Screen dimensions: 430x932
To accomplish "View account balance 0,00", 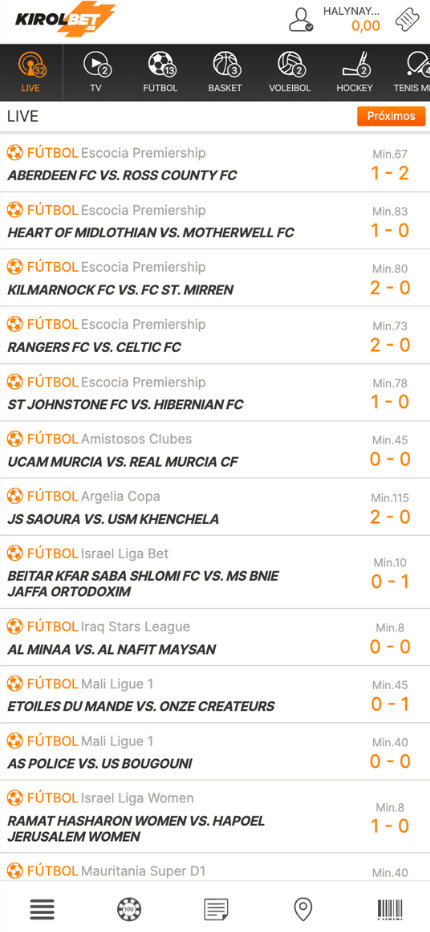I will [x=366, y=26].
